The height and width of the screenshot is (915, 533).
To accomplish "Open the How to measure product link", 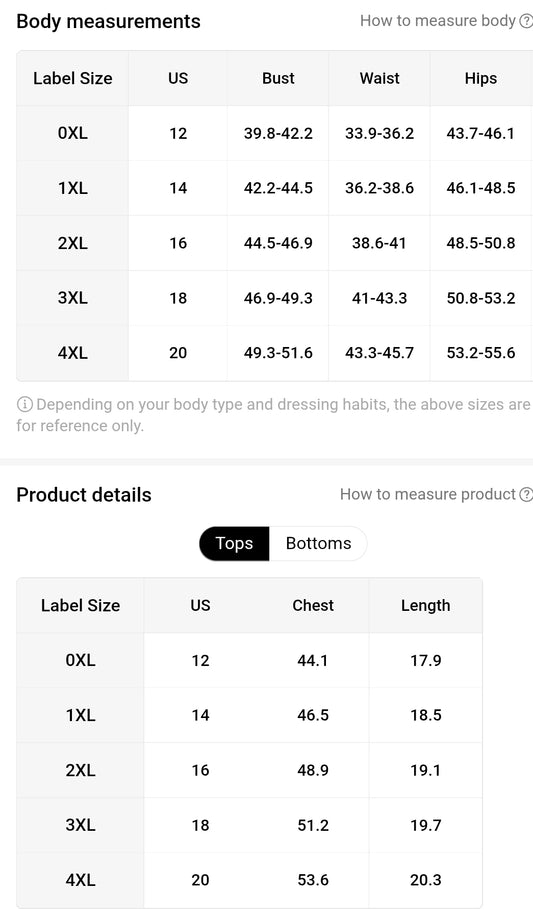I will pyautogui.click(x=427, y=494).
